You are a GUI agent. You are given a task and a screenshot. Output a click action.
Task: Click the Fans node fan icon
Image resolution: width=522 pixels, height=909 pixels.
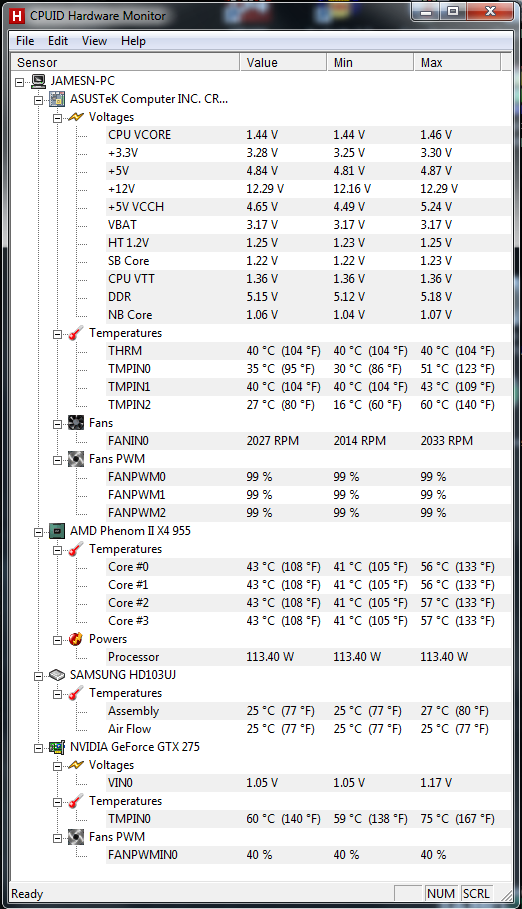[76, 423]
